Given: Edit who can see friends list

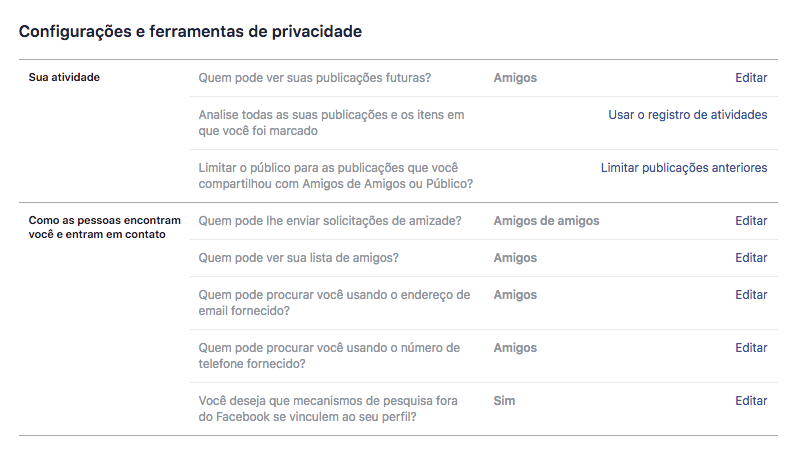Looking at the screenshot, I should click(751, 258).
